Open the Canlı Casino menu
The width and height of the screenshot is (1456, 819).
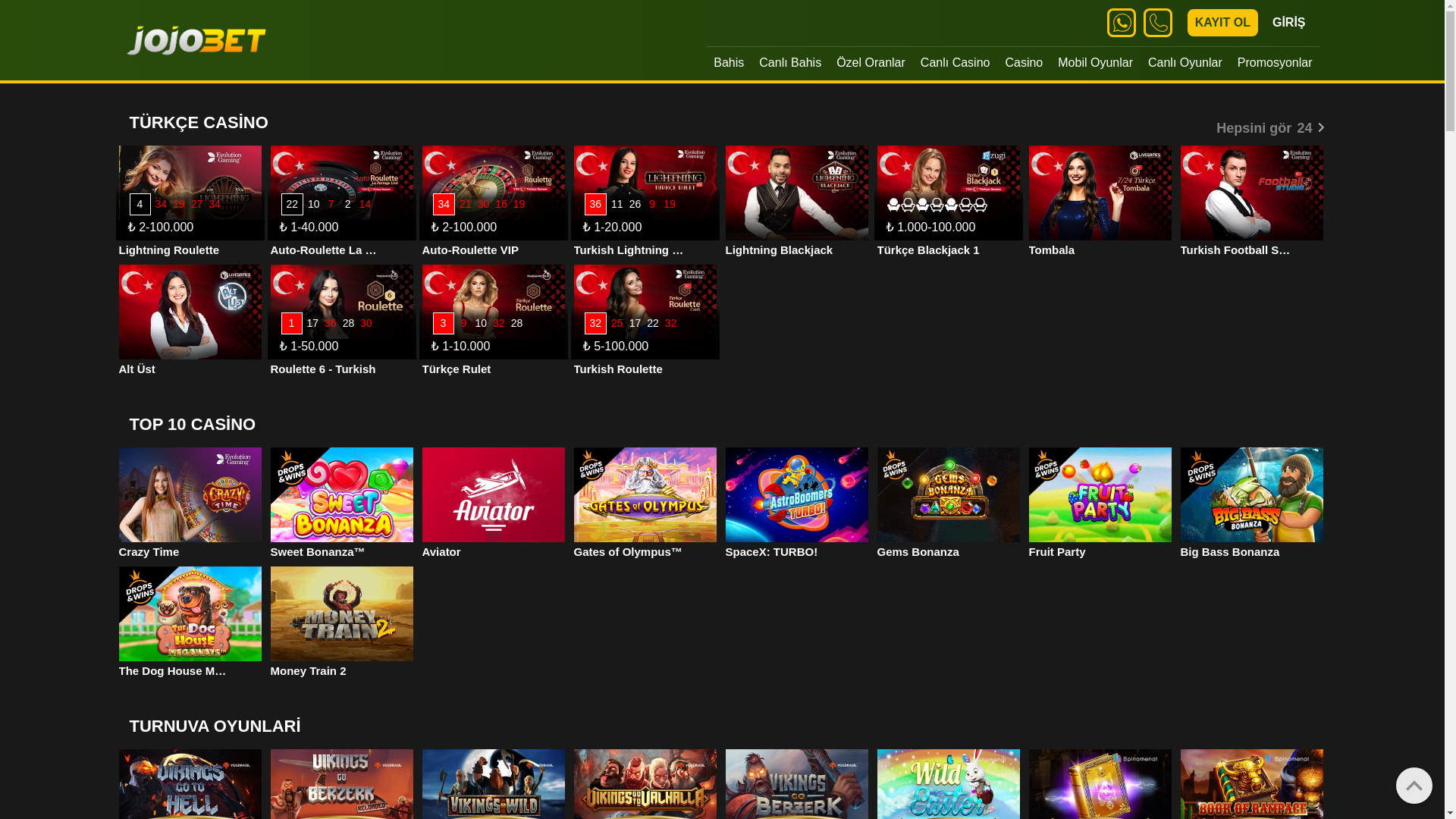pos(955,63)
